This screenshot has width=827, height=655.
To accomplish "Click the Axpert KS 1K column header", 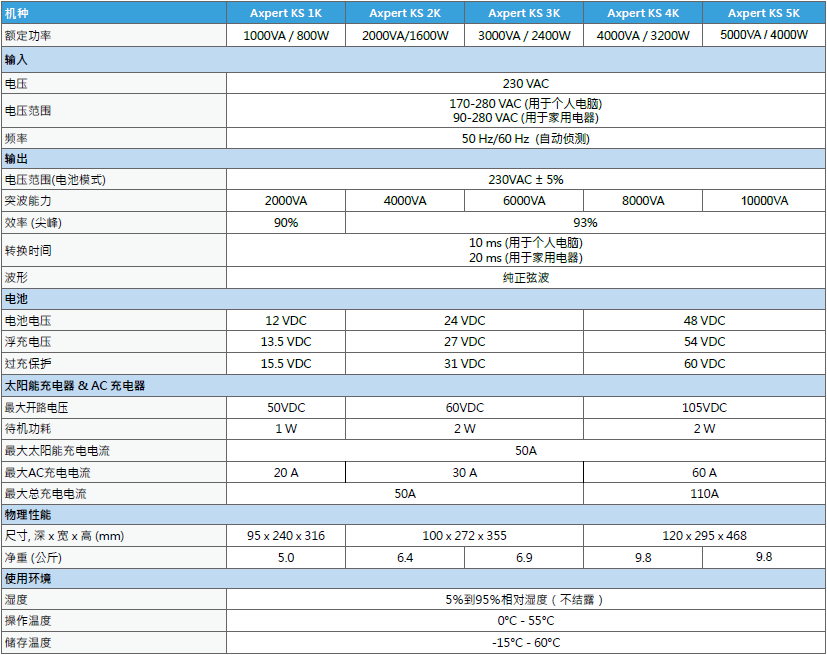I will 286,13.
